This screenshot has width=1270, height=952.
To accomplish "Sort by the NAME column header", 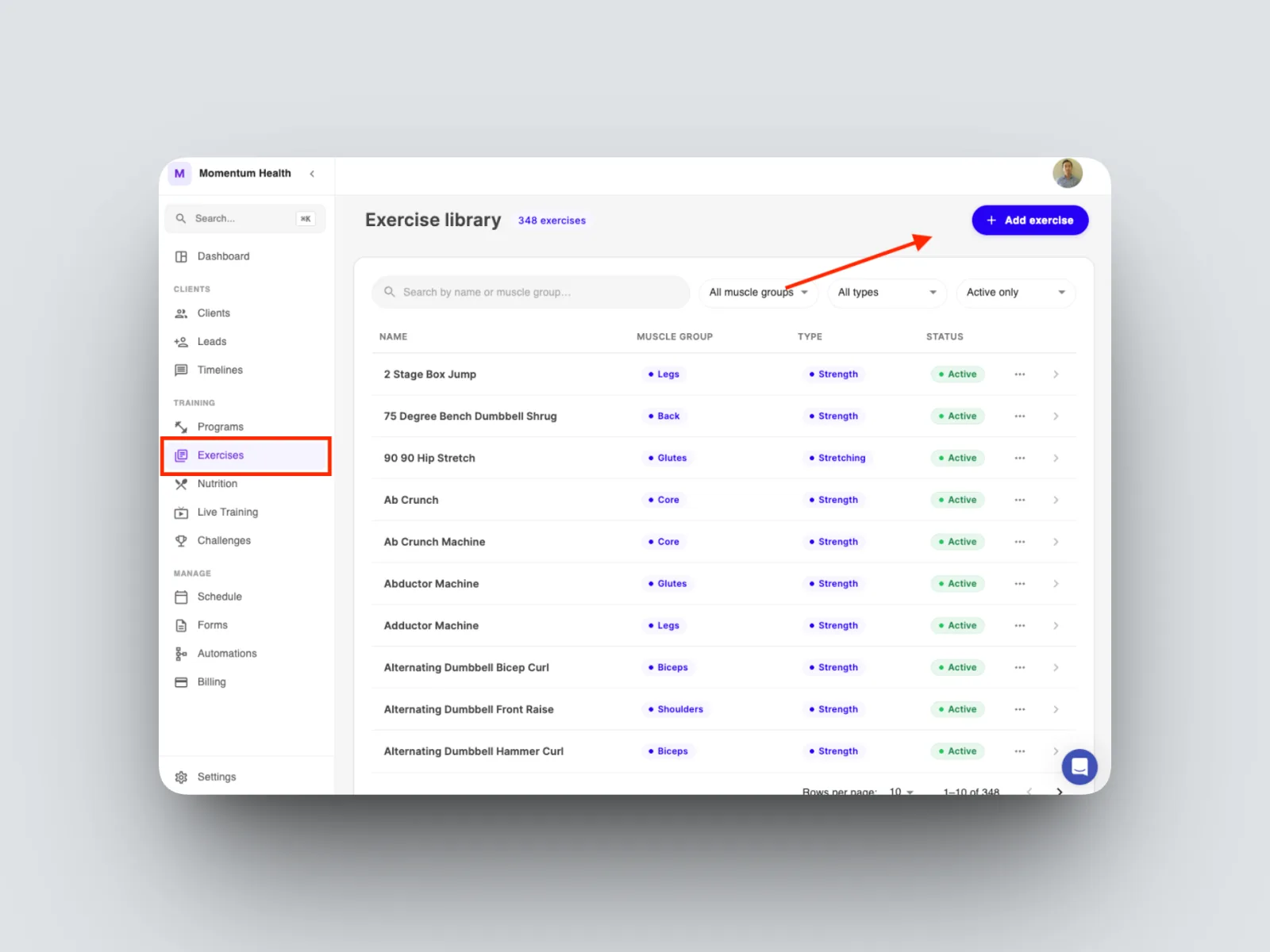I will (393, 337).
